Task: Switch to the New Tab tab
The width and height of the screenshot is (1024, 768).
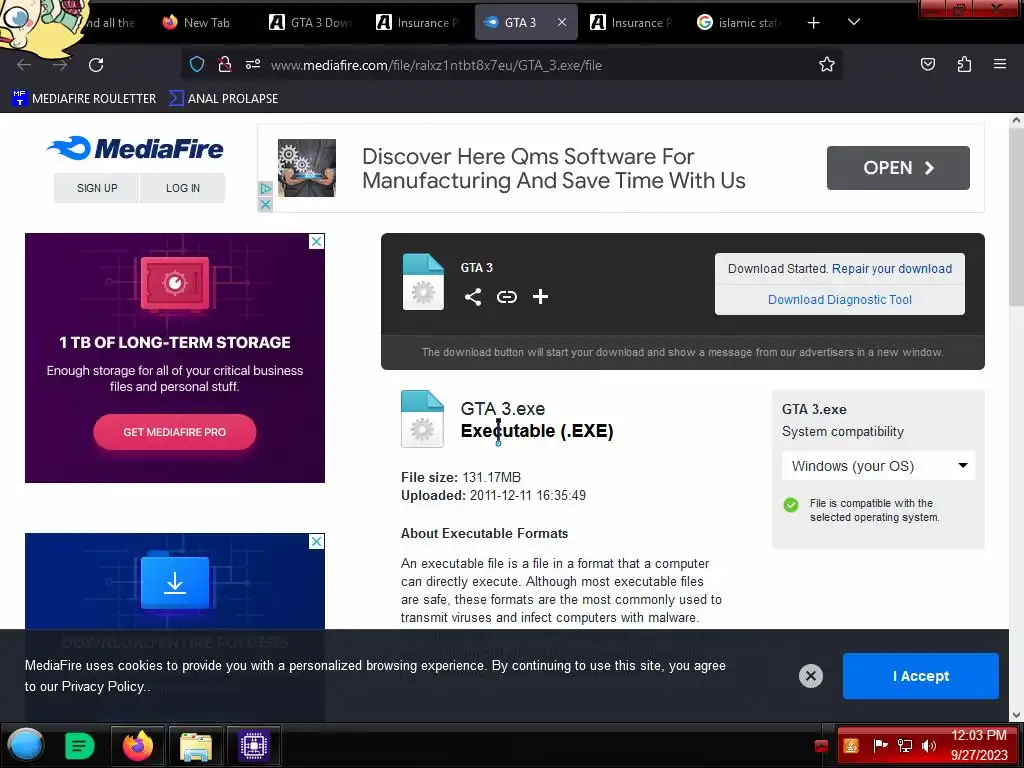Action: point(197,22)
